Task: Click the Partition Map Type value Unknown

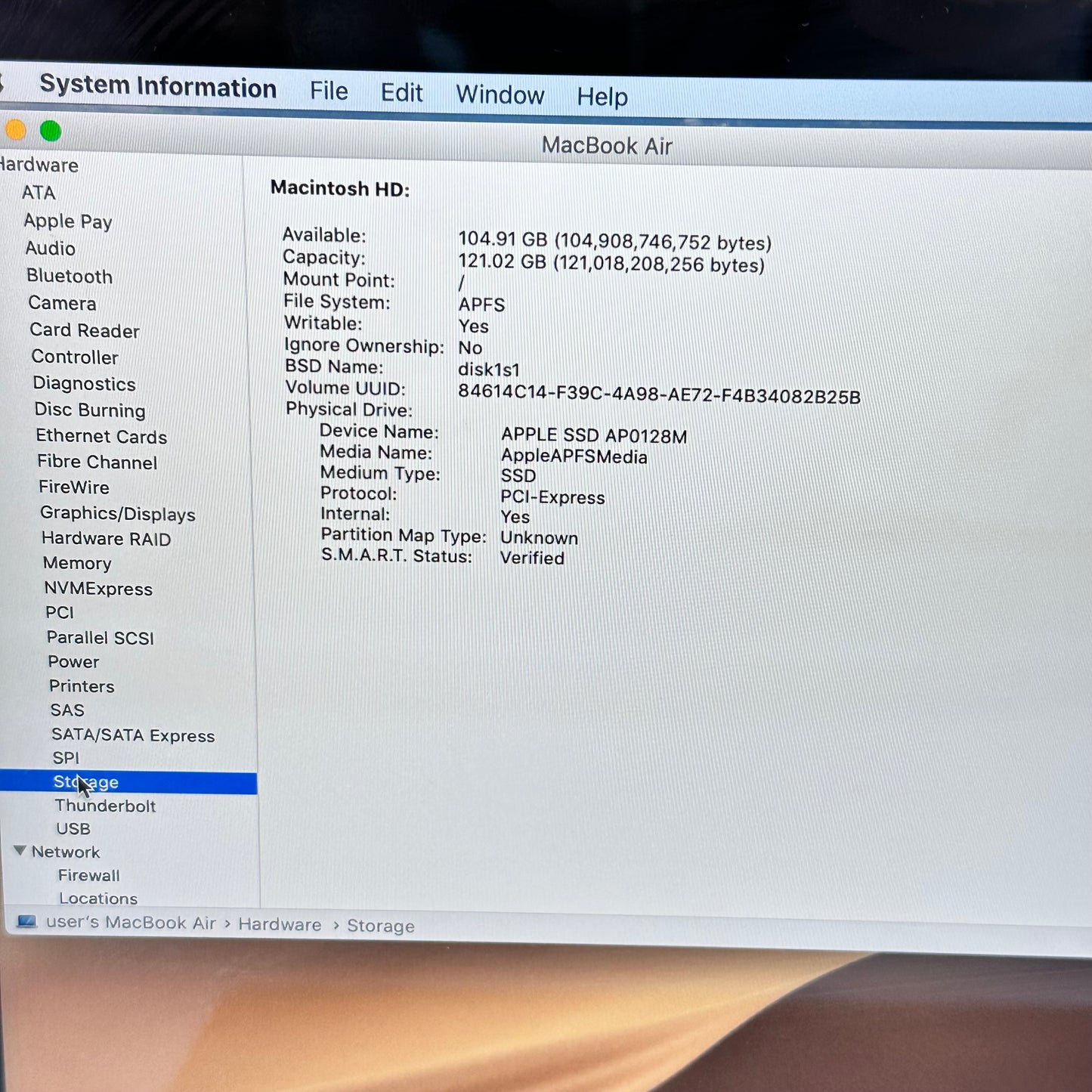Action: tap(539, 537)
